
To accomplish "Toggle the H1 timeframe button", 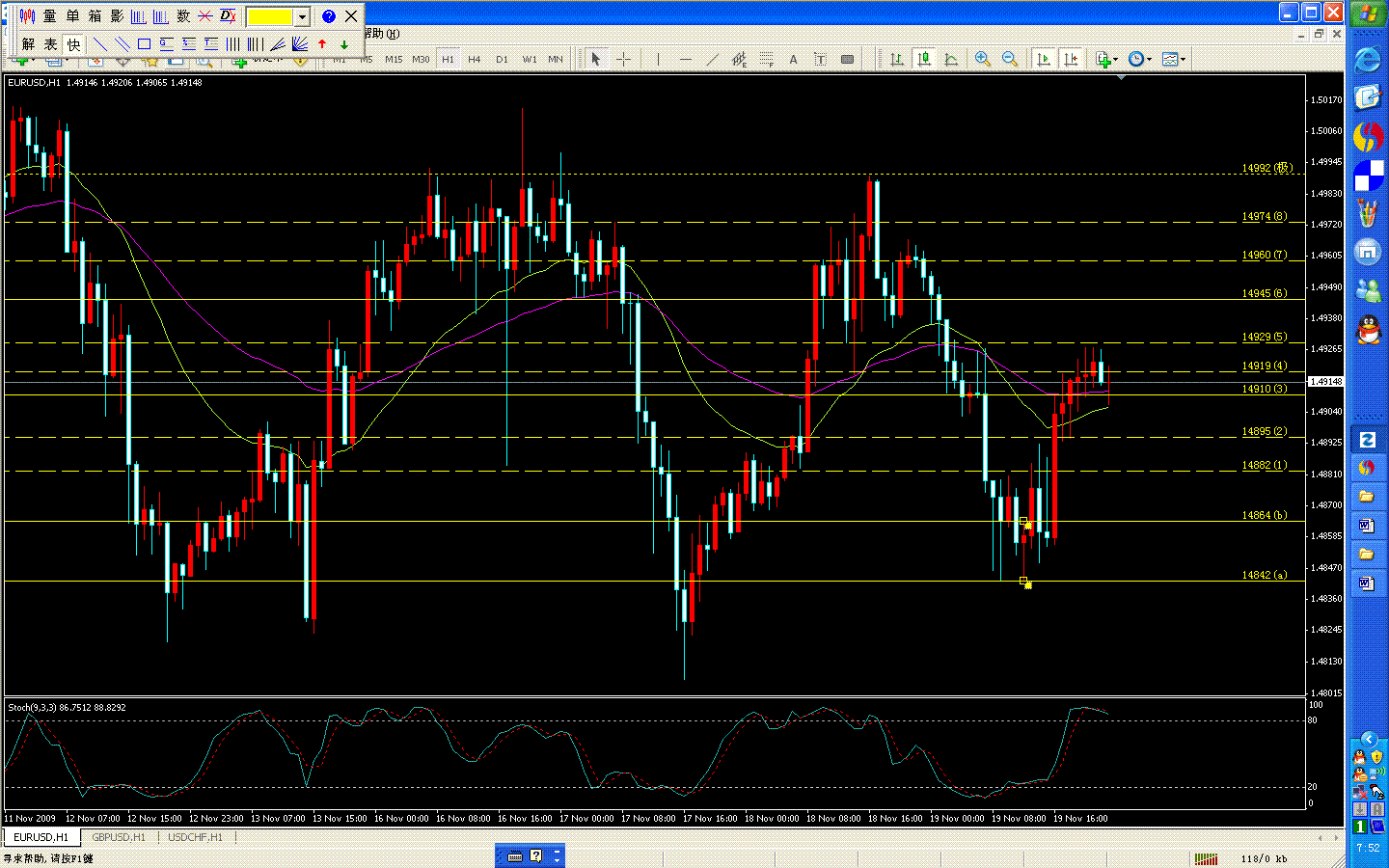I will [448, 60].
